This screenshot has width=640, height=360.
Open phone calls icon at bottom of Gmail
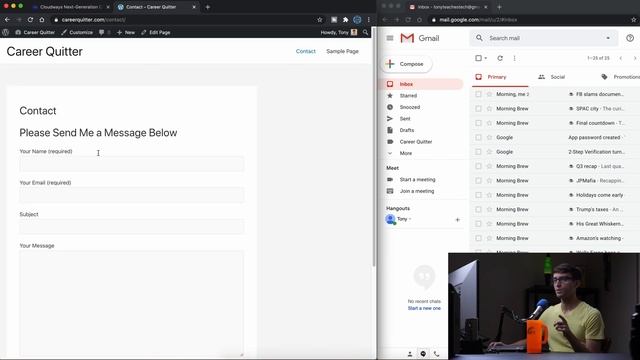pos(436,354)
